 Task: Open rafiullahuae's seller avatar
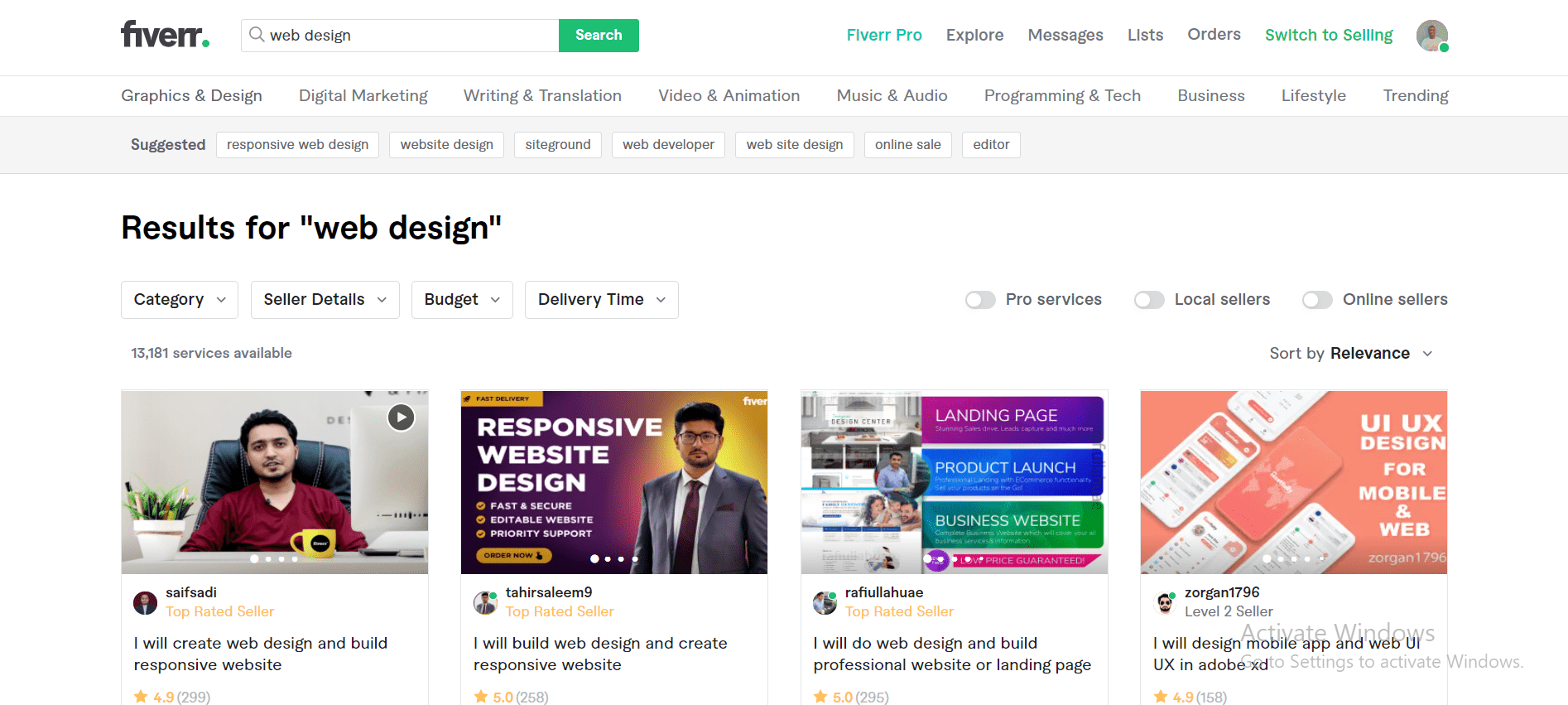click(825, 602)
